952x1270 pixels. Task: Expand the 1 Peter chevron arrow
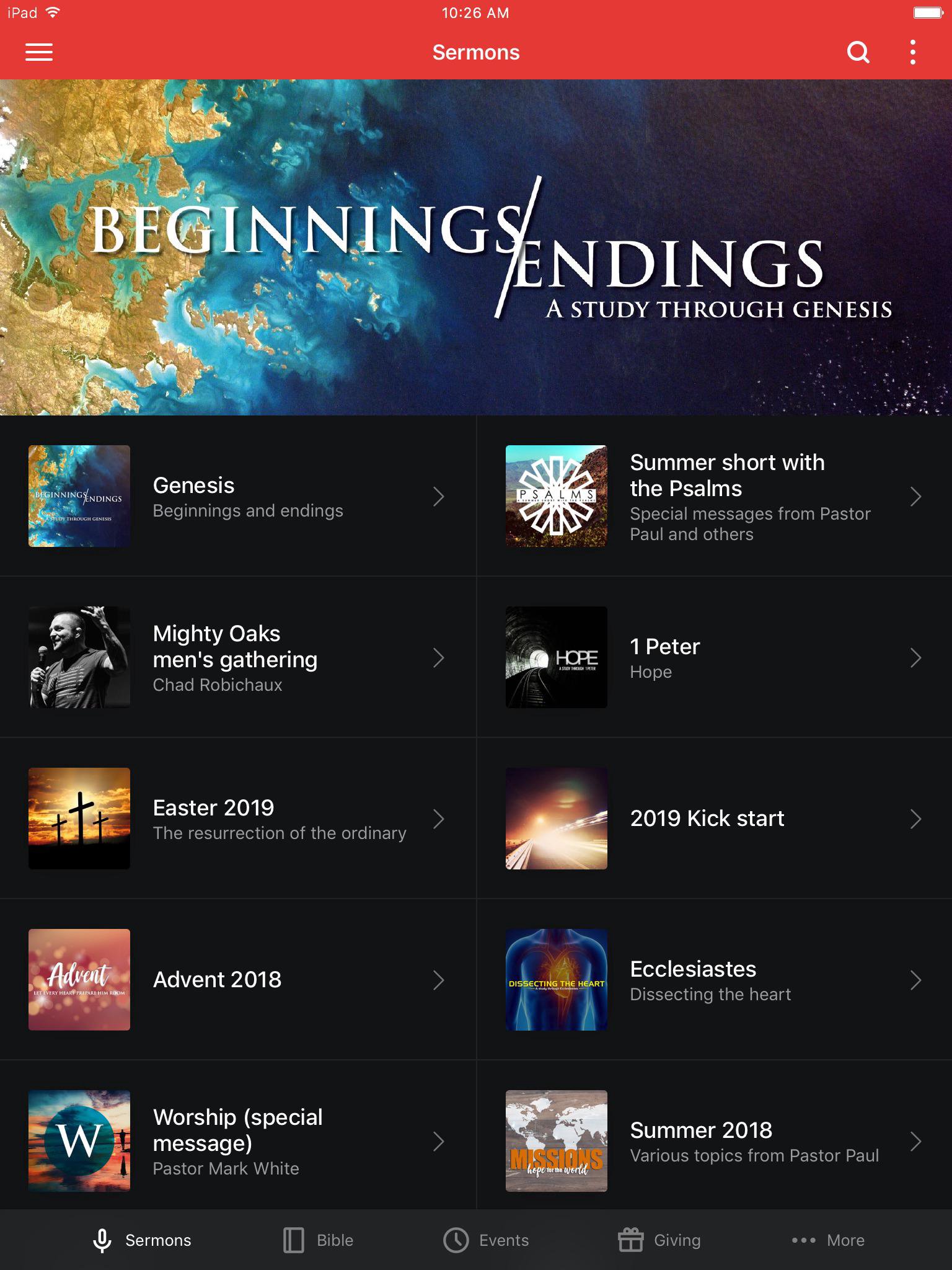click(x=916, y=657)
